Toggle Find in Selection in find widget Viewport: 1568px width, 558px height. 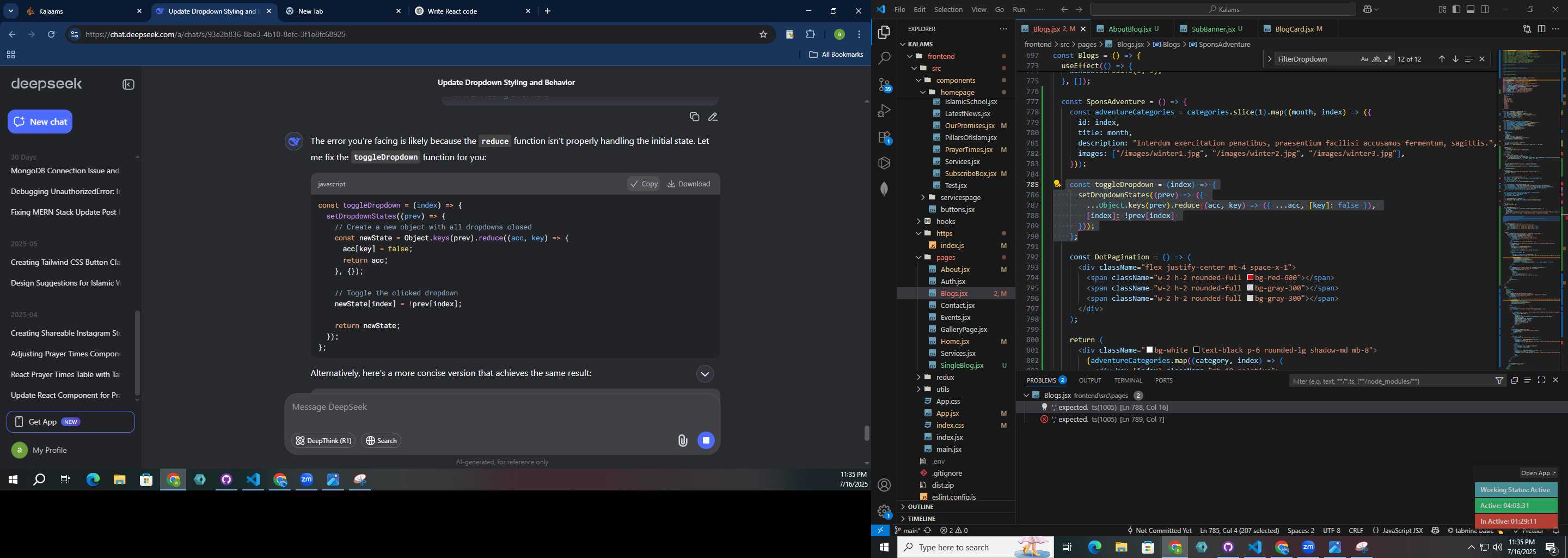point(1468,59)
